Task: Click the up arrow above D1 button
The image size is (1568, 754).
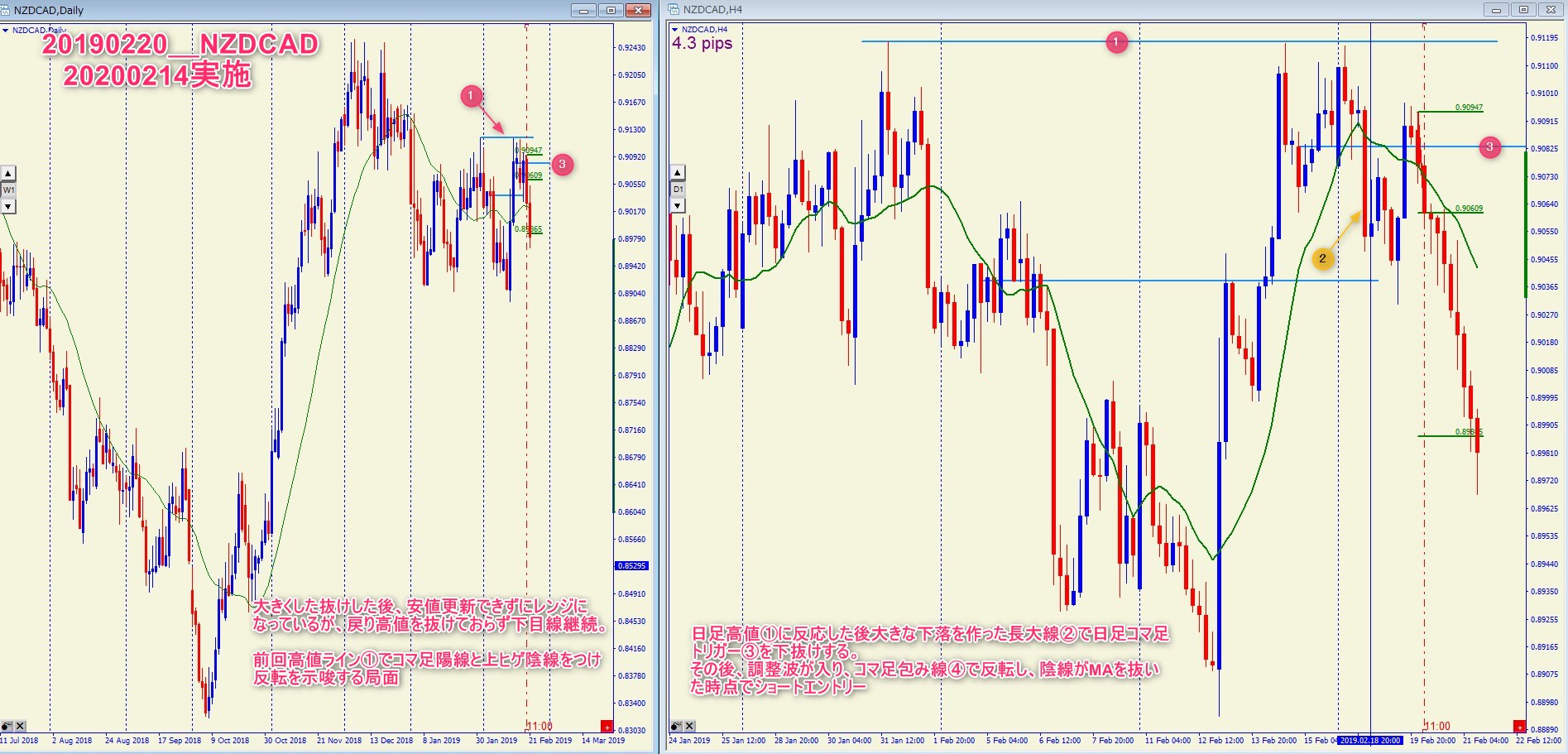Action: (x=678, y=173)
